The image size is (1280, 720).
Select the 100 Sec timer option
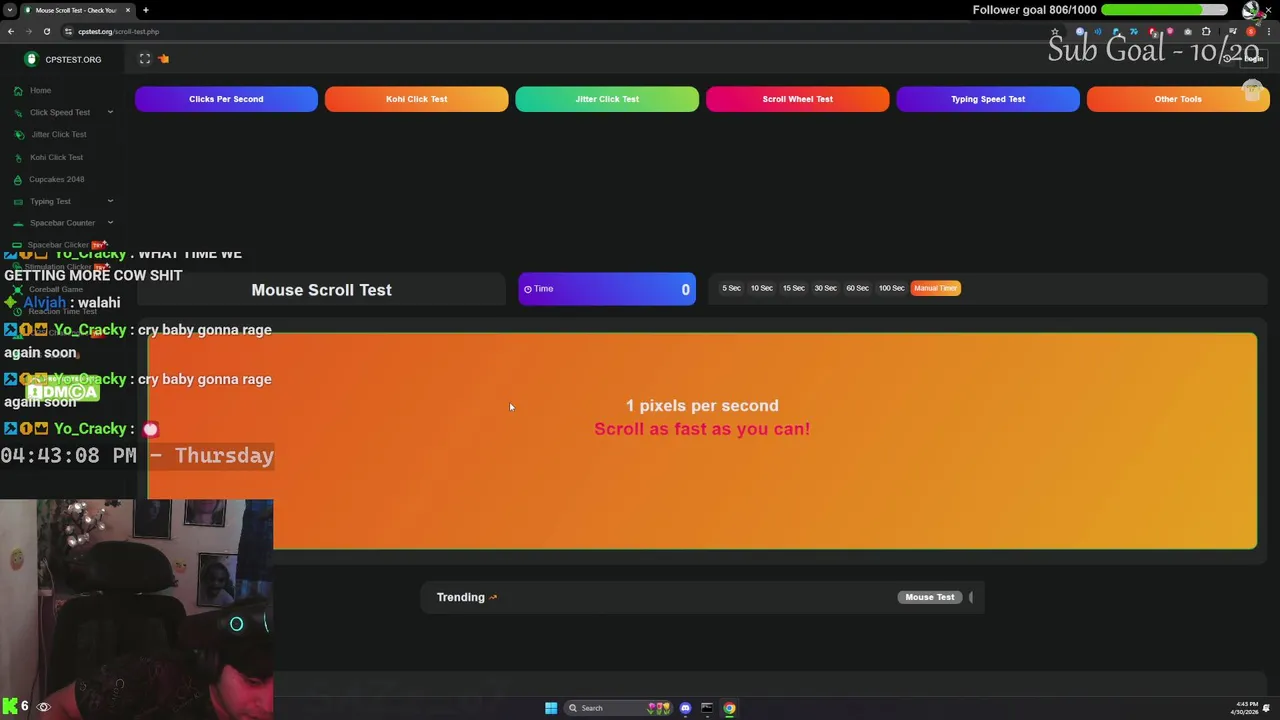point(891,288)
